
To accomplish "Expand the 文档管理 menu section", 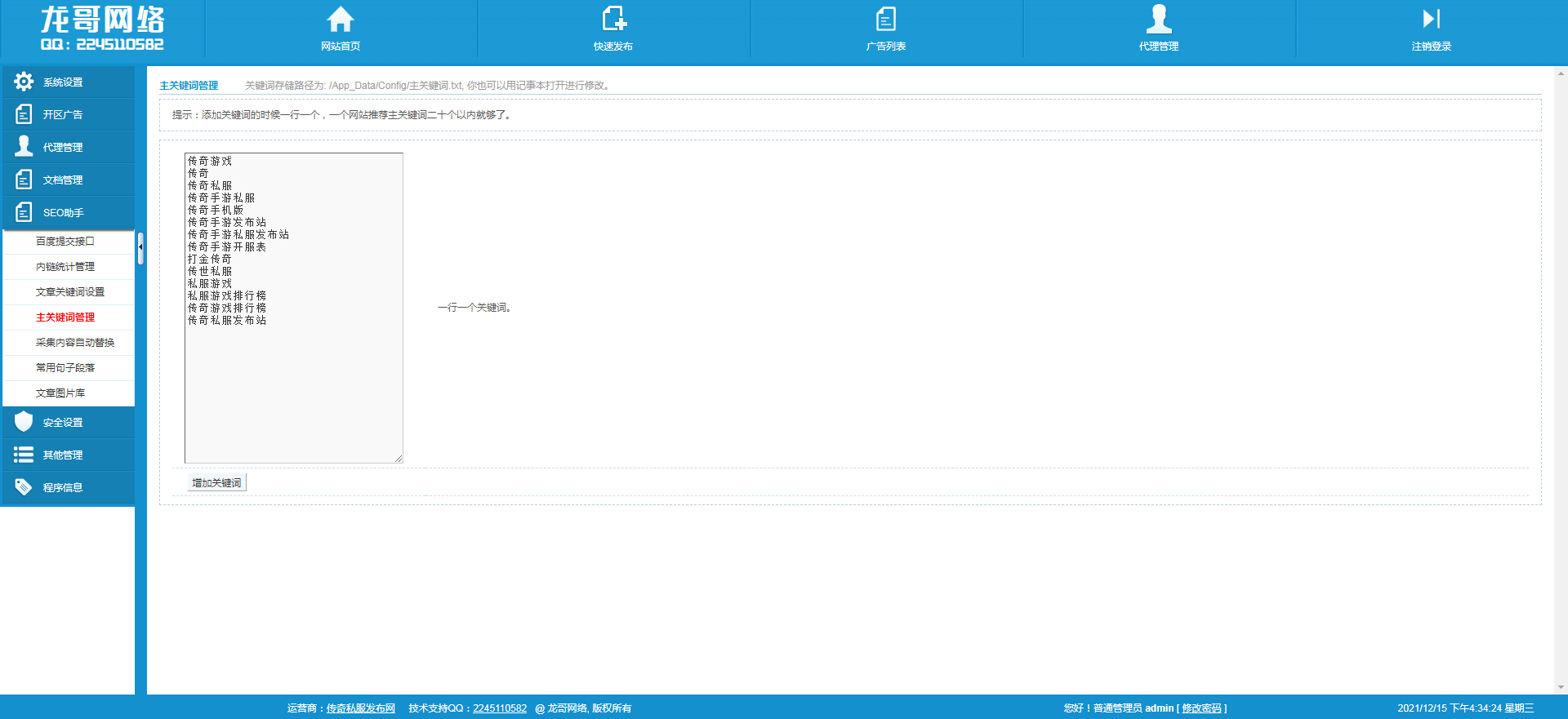I will click(x=68, y=180).
